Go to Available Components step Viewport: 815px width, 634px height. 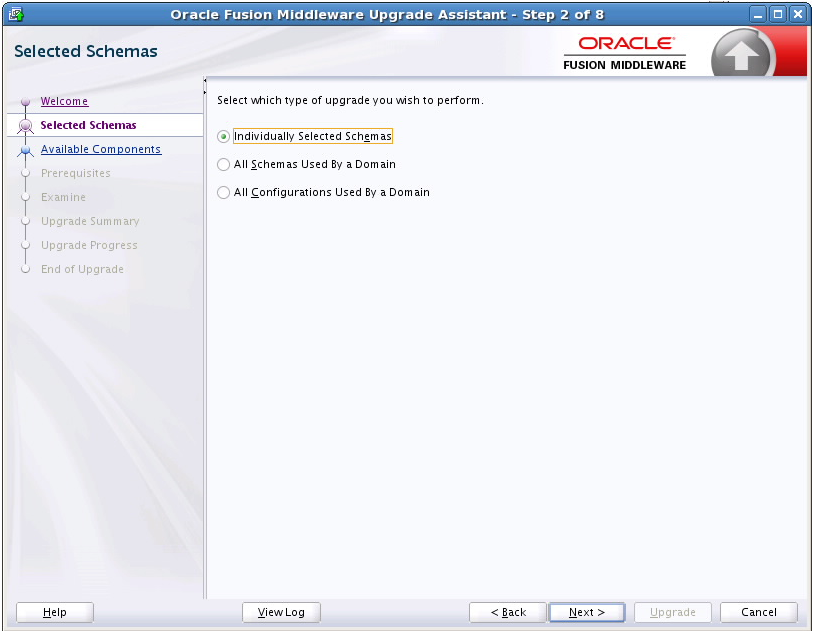coord(101,149)
